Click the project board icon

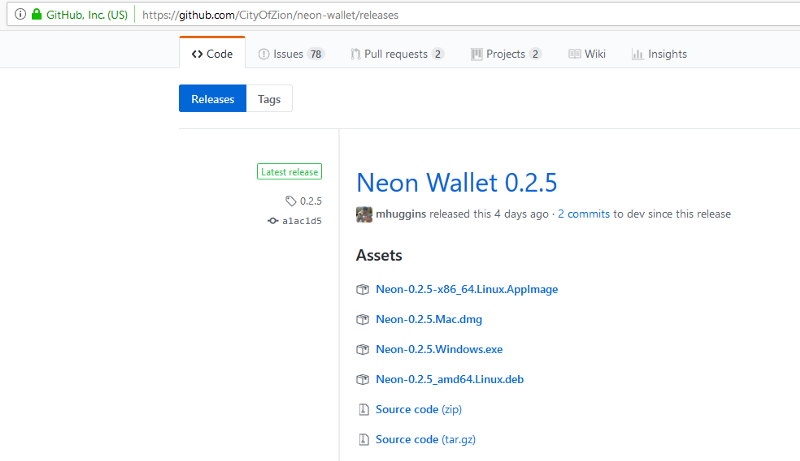(477, 54)
